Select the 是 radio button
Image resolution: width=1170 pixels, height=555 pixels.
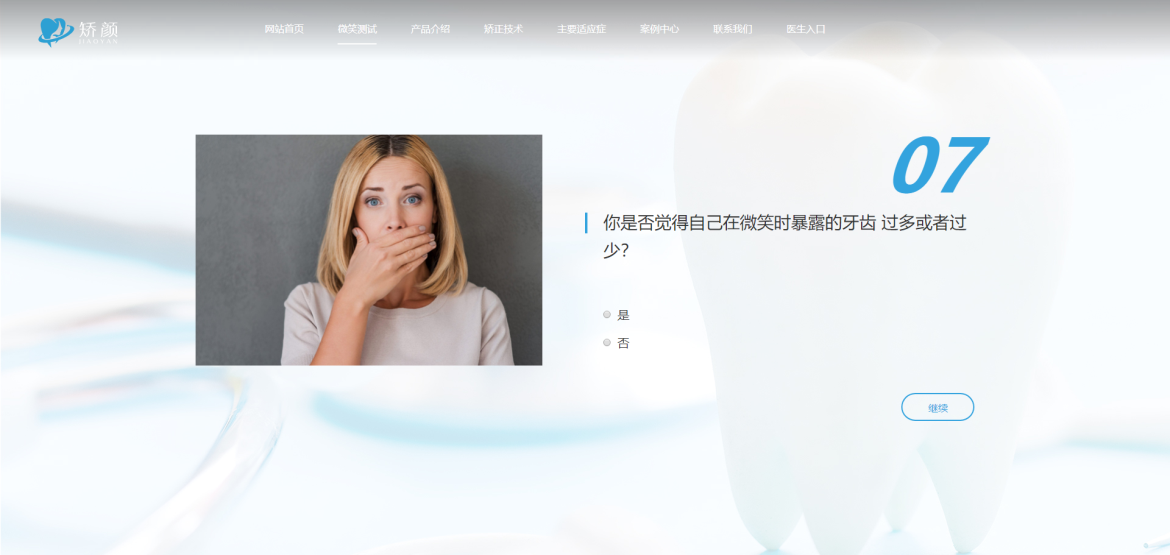coord(607,314)
